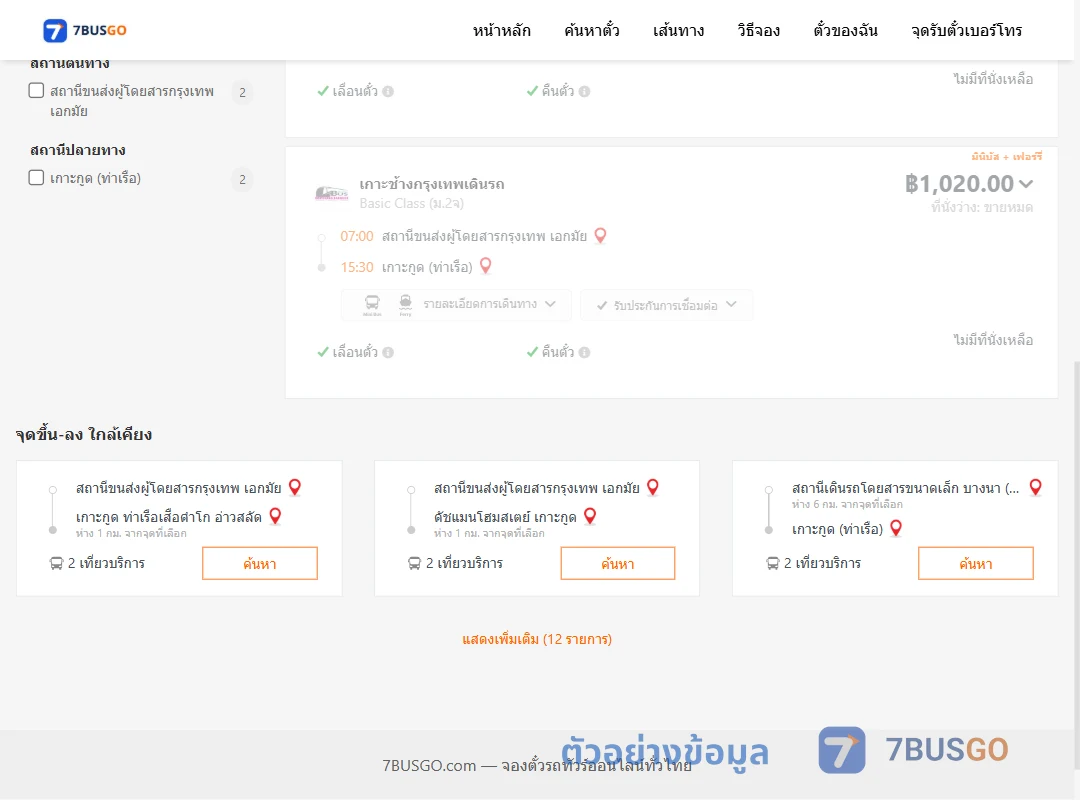Click the Basic Class (ม.2จ) class label

(411, 203)
